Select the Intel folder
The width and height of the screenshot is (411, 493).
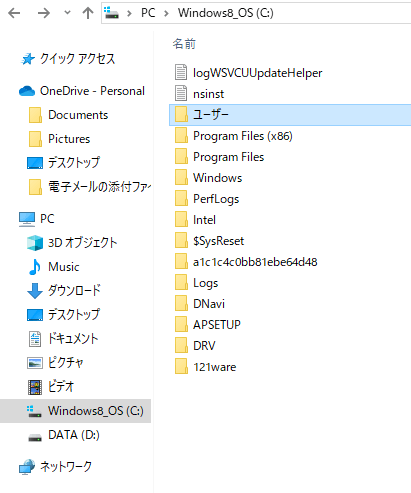click(204, 220)
